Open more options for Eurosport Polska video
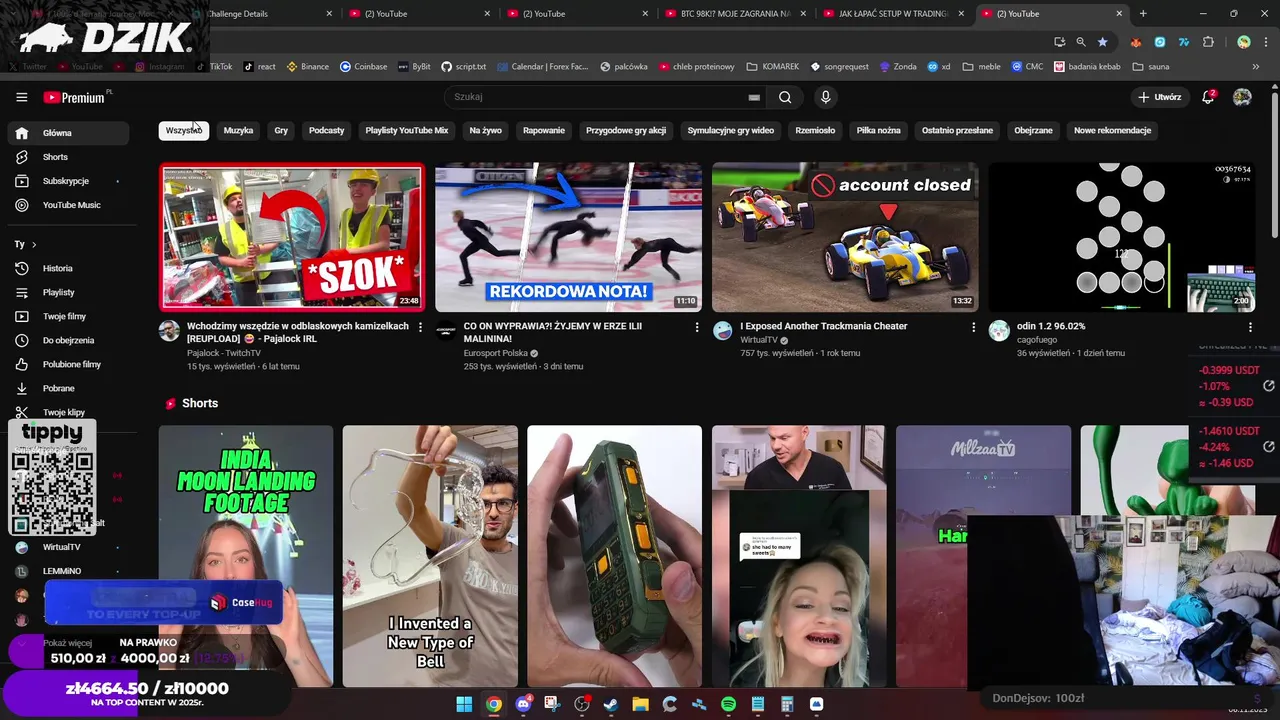Viewport: 1280px width, 720px height. (x=697, y=327)
